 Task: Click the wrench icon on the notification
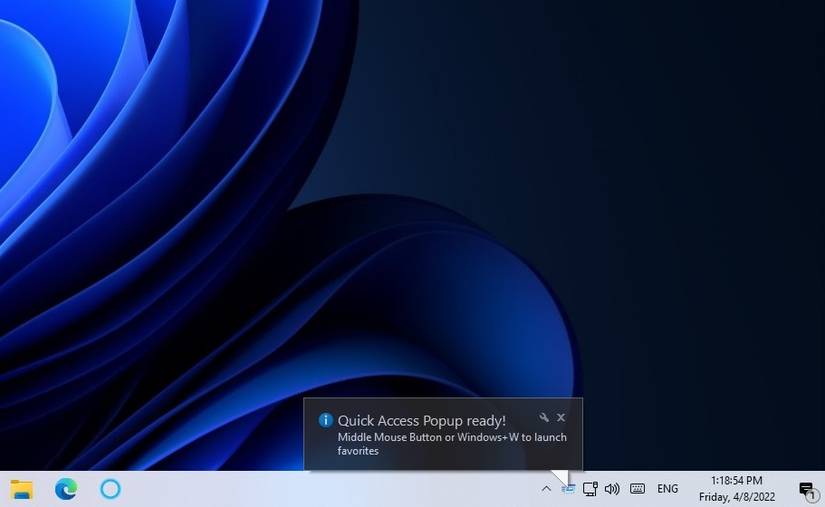click(x=544, y=418)
